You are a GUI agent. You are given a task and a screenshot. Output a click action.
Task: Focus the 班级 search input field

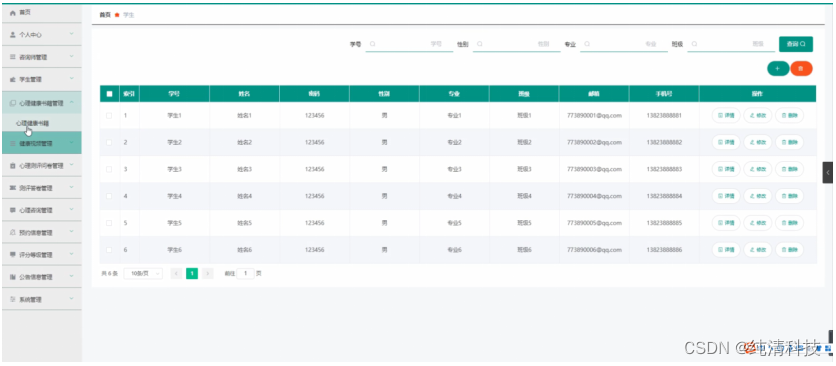[x=731, y=44]
